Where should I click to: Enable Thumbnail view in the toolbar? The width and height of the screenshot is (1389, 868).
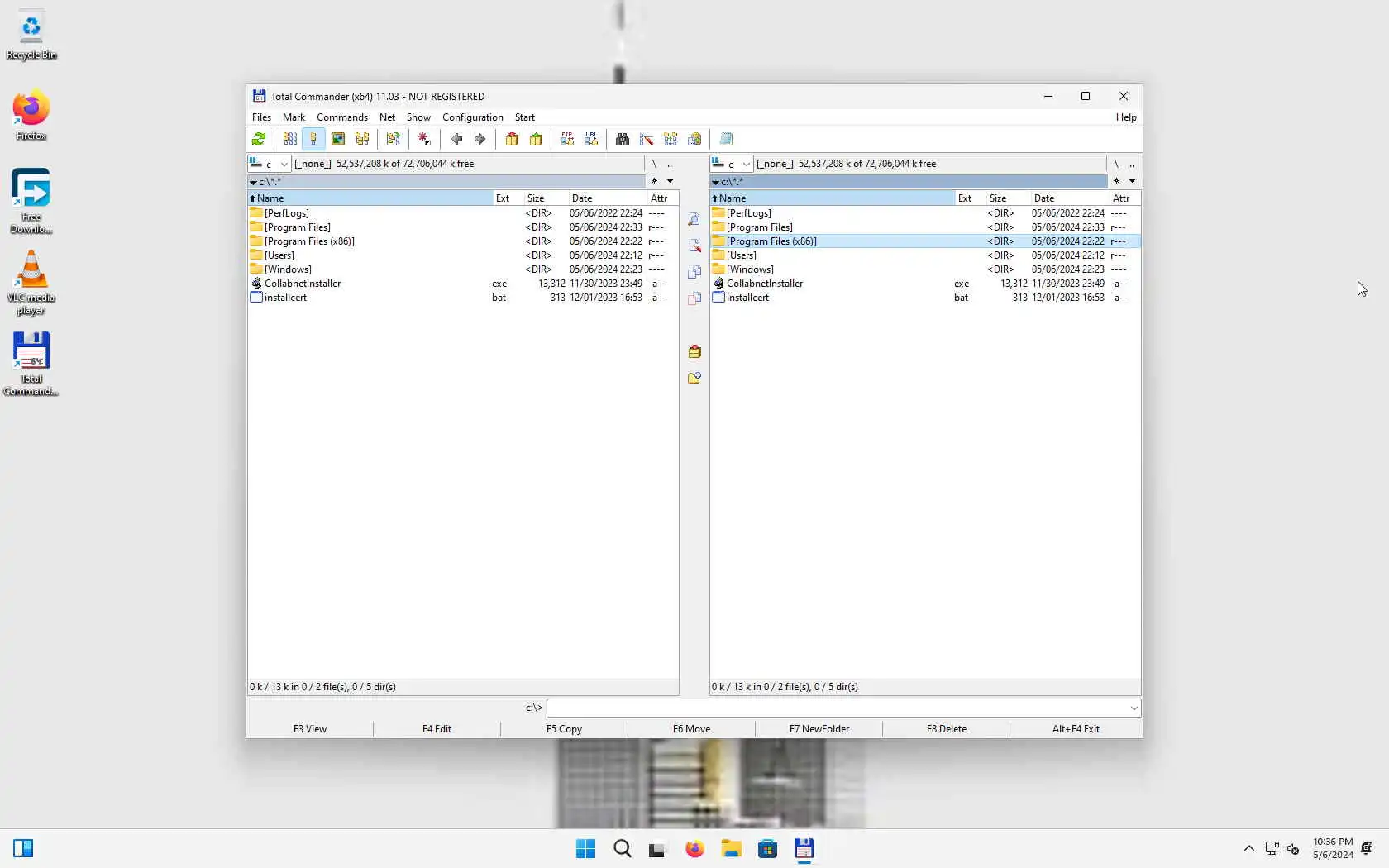click(x=338, y=139)
